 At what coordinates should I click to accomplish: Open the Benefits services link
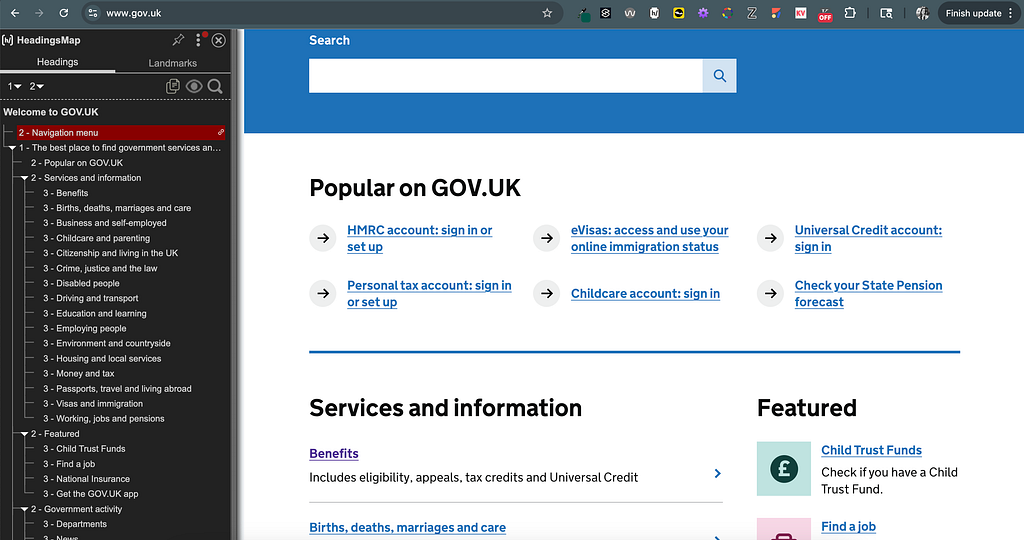tap(334, 453)
